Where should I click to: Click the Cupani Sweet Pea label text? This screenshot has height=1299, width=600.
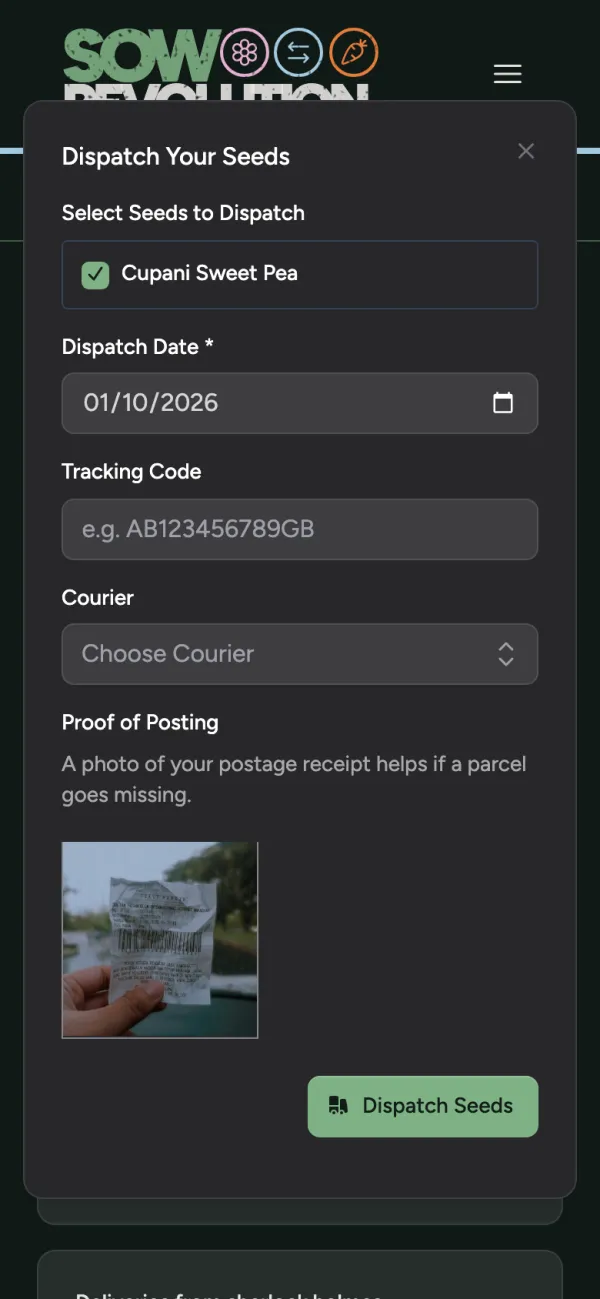[209, 273]
